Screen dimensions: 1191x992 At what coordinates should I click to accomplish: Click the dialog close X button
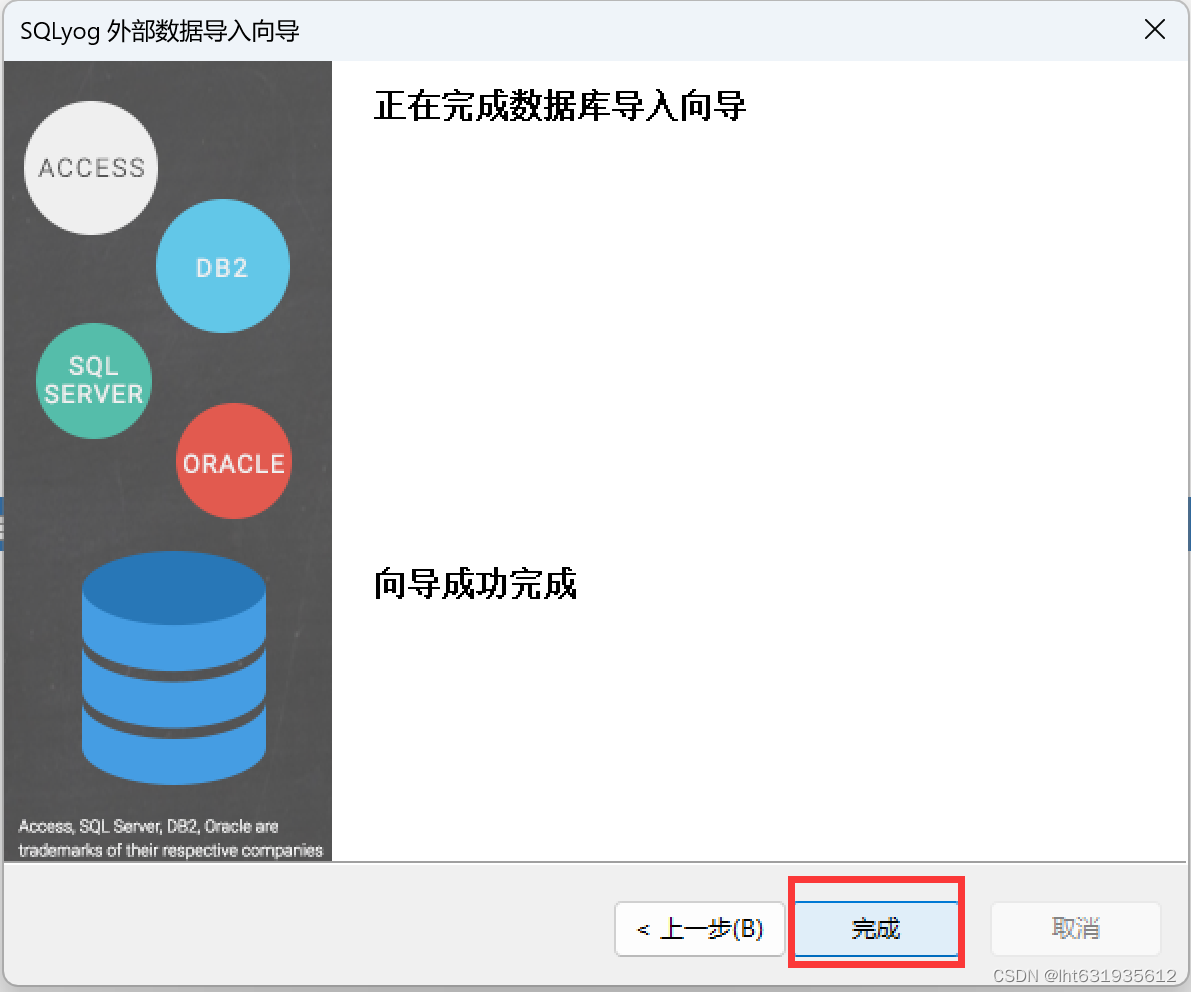tap(1155, 30)
